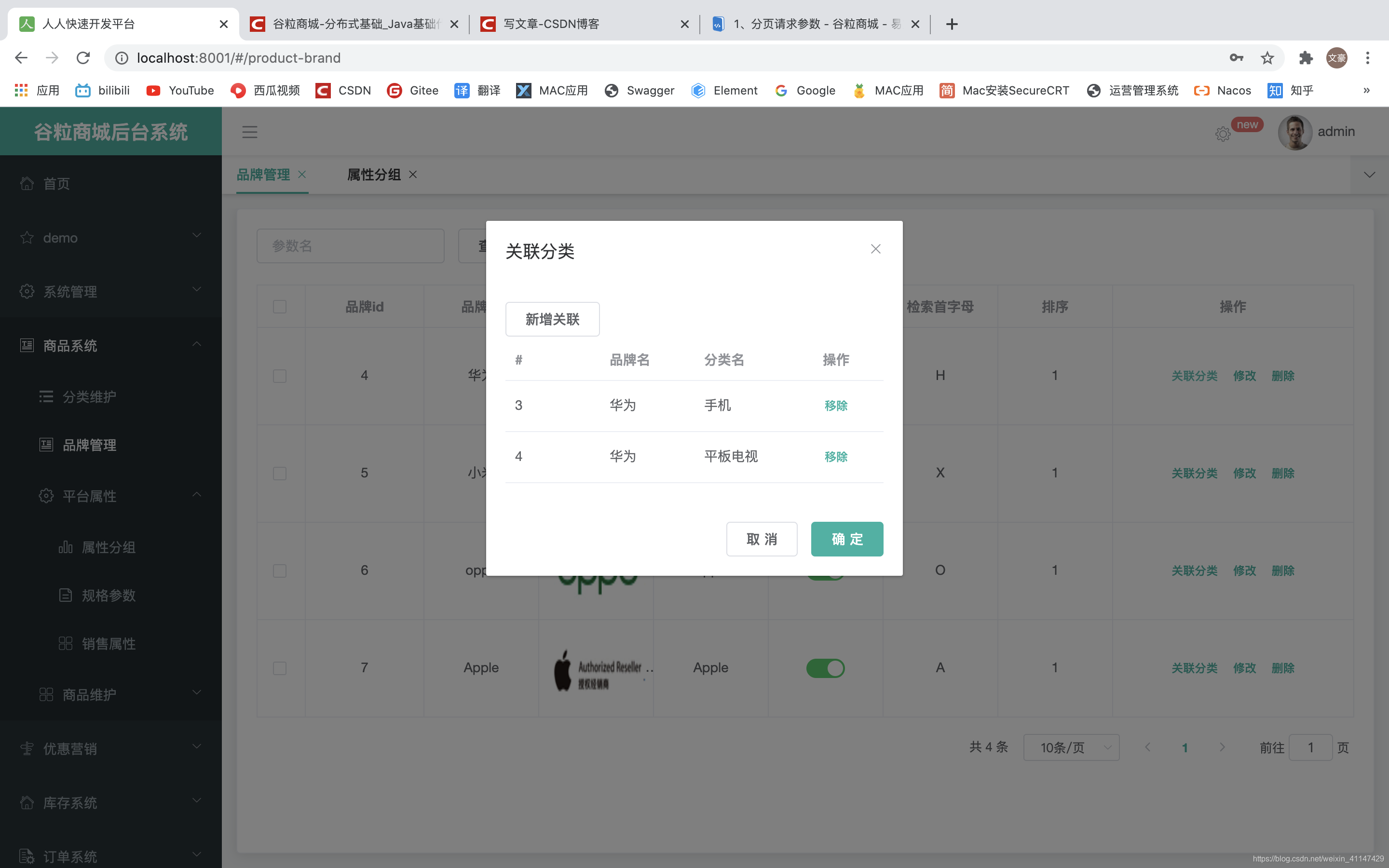Switch to the 属性分组 tab
This screenshot has height=868, width=1389.
point(374,175)
